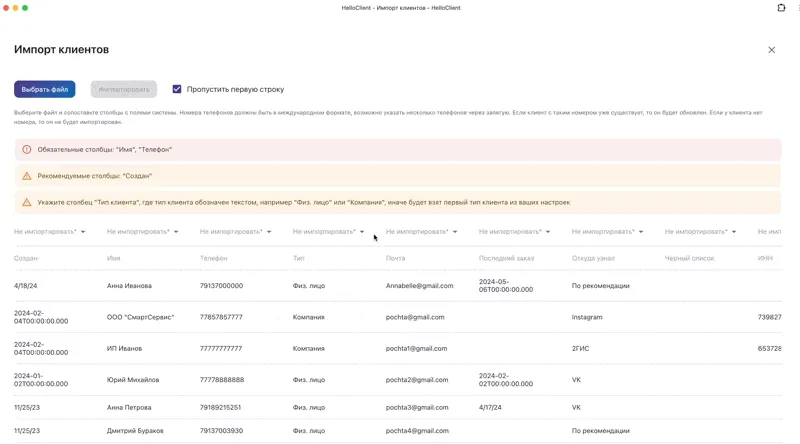The width and height of the screenshot is (800, 444).
Task: Close the import clients dialog
Action: click(x=771, y=50)
